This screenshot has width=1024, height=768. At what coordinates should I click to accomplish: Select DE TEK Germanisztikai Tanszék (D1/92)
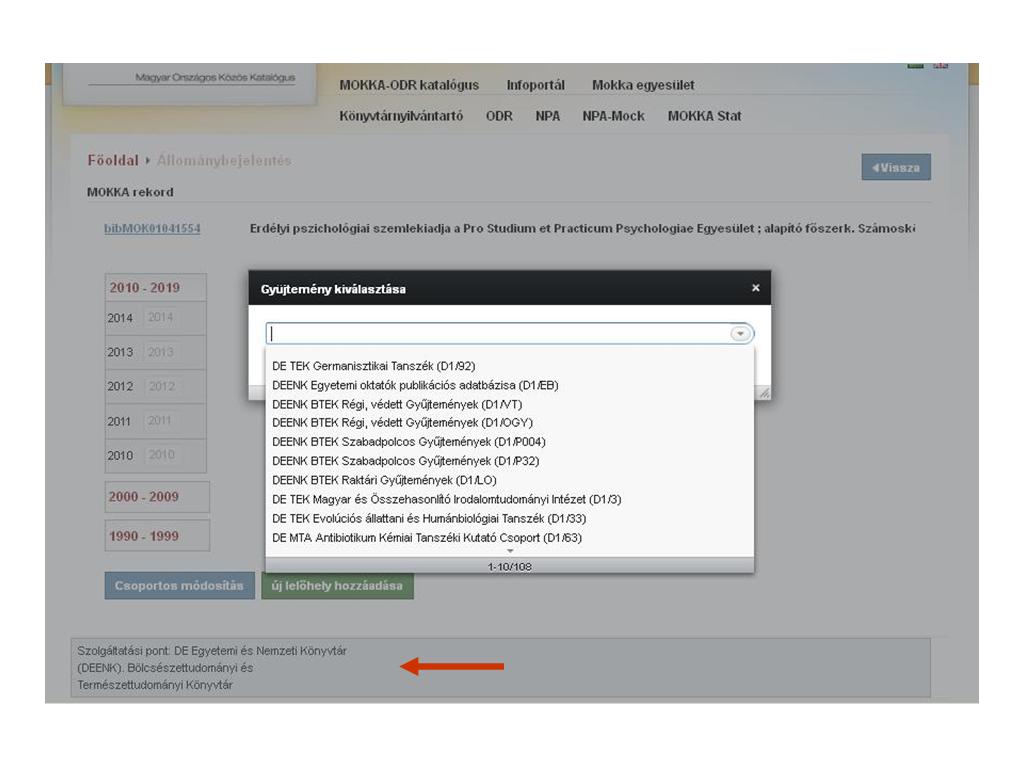[374, 366]
